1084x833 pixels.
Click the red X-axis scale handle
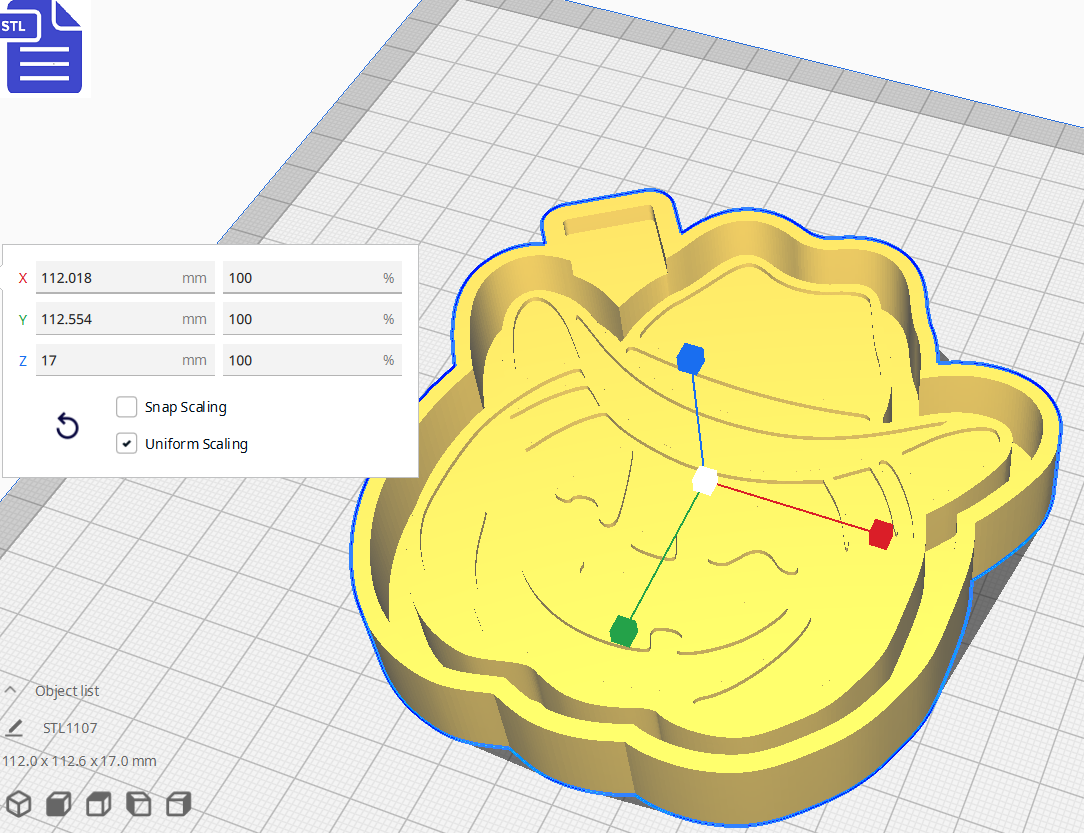point(881,533)
